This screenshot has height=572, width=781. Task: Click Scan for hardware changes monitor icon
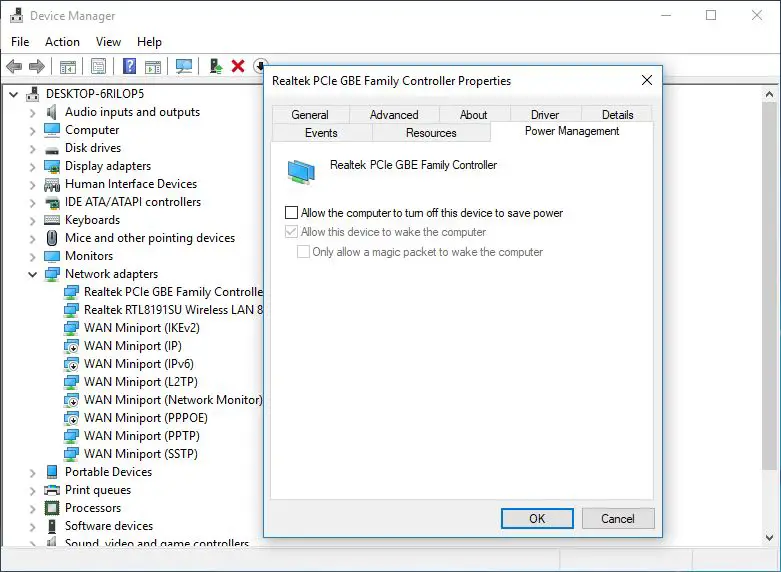(x=184, y=66)
